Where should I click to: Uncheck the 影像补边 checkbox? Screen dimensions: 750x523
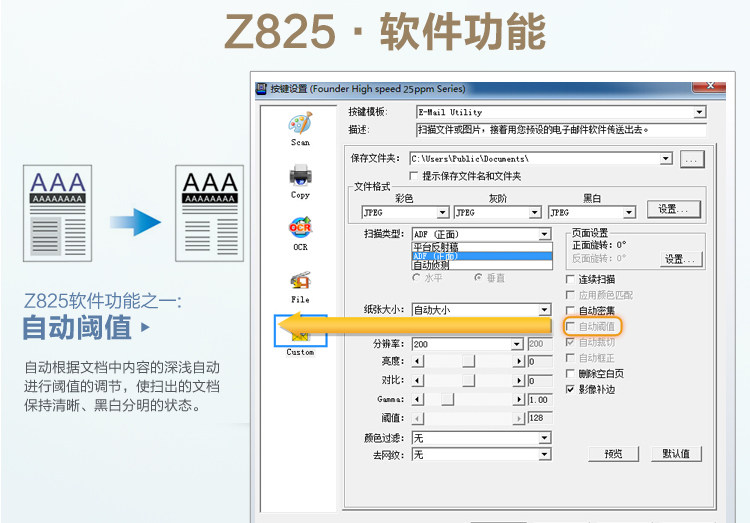[x=570, y=389]
